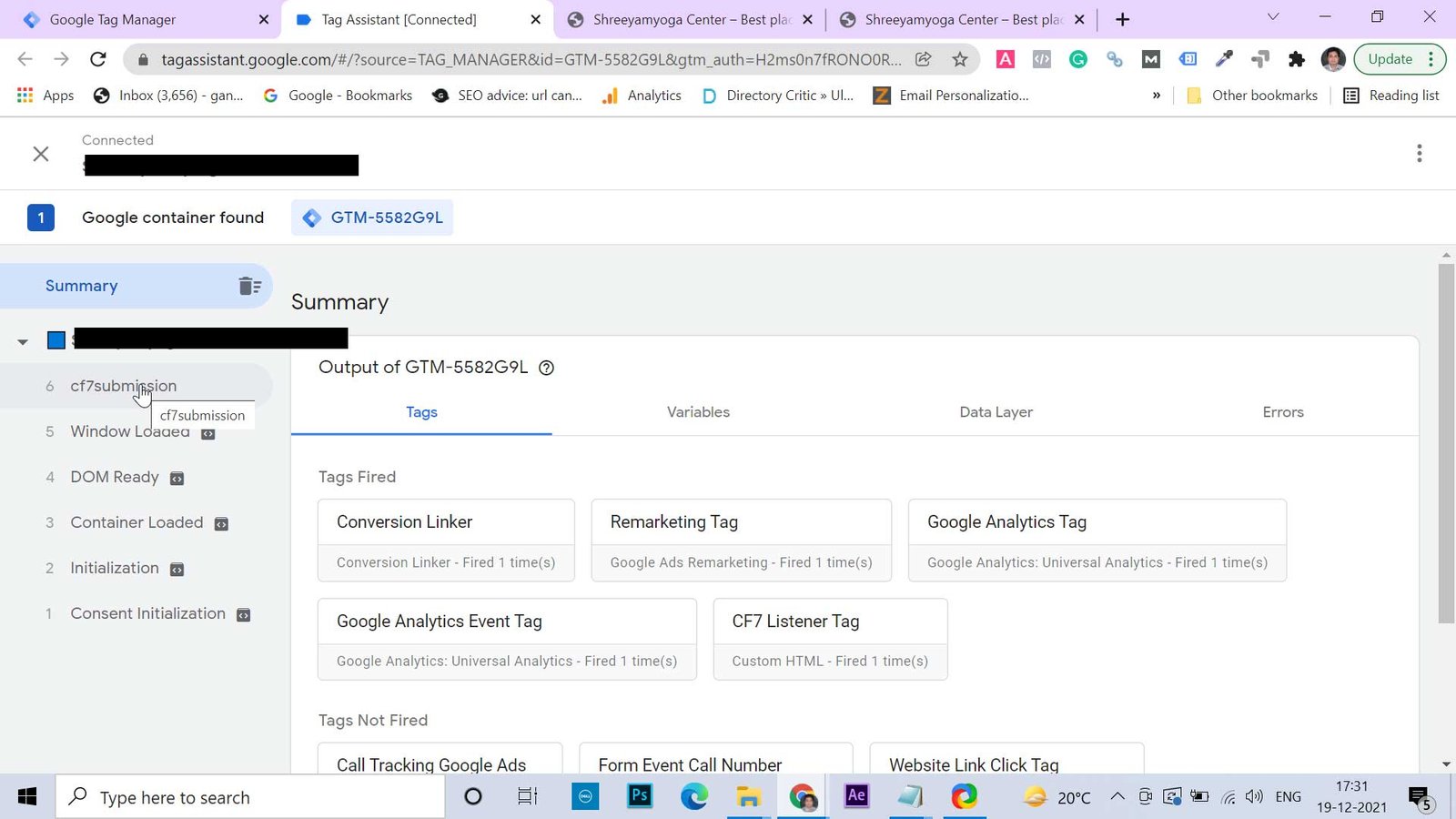The image size is (1456, 819).
Task: Open the Grammarly extension icon
Action: pyautogui.click(x=1078, y=59)
